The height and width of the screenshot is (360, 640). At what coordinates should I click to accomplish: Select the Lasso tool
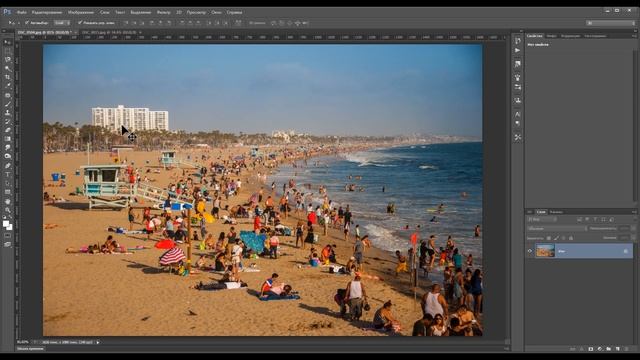pos(7,60)
